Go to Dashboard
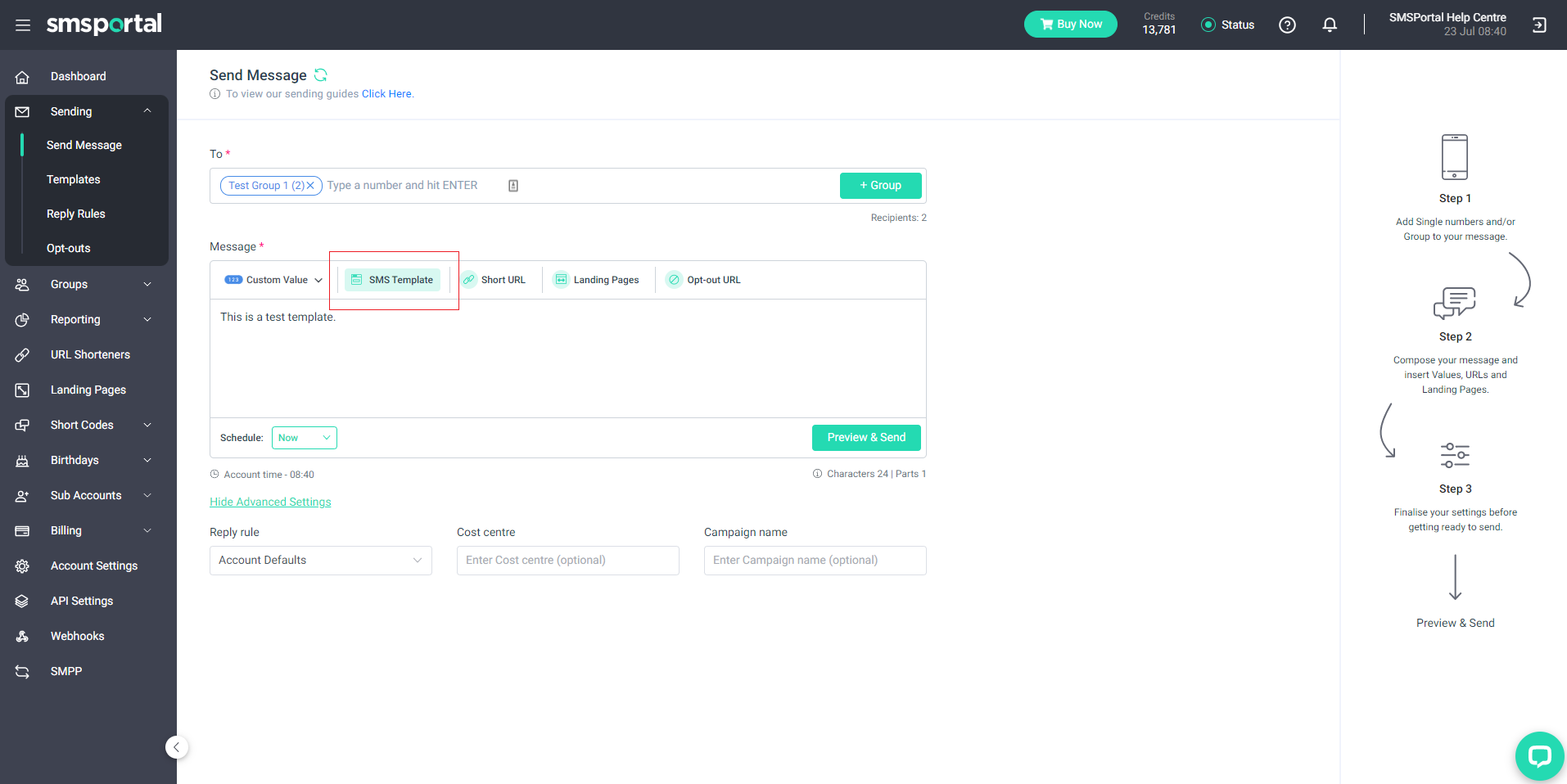 79,76
